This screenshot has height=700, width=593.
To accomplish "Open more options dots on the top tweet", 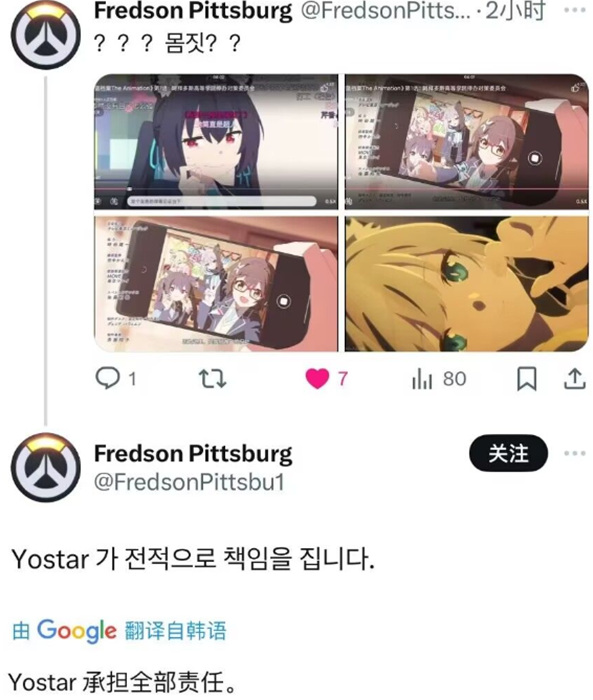I will pyautogui.click(x=575, y=10).
